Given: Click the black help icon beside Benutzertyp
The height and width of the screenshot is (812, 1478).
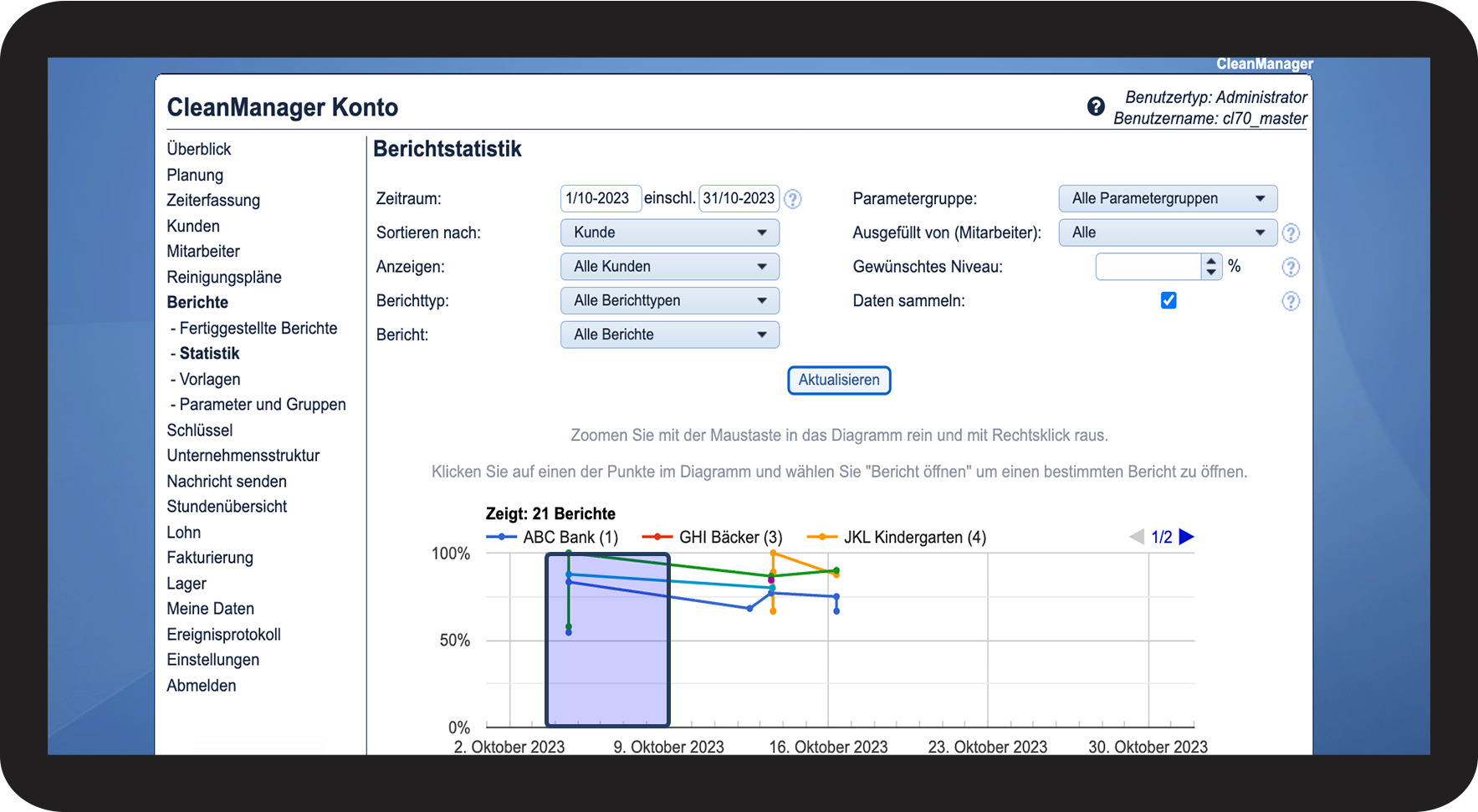Looking at the screenshot, I should click(1096, 106).
